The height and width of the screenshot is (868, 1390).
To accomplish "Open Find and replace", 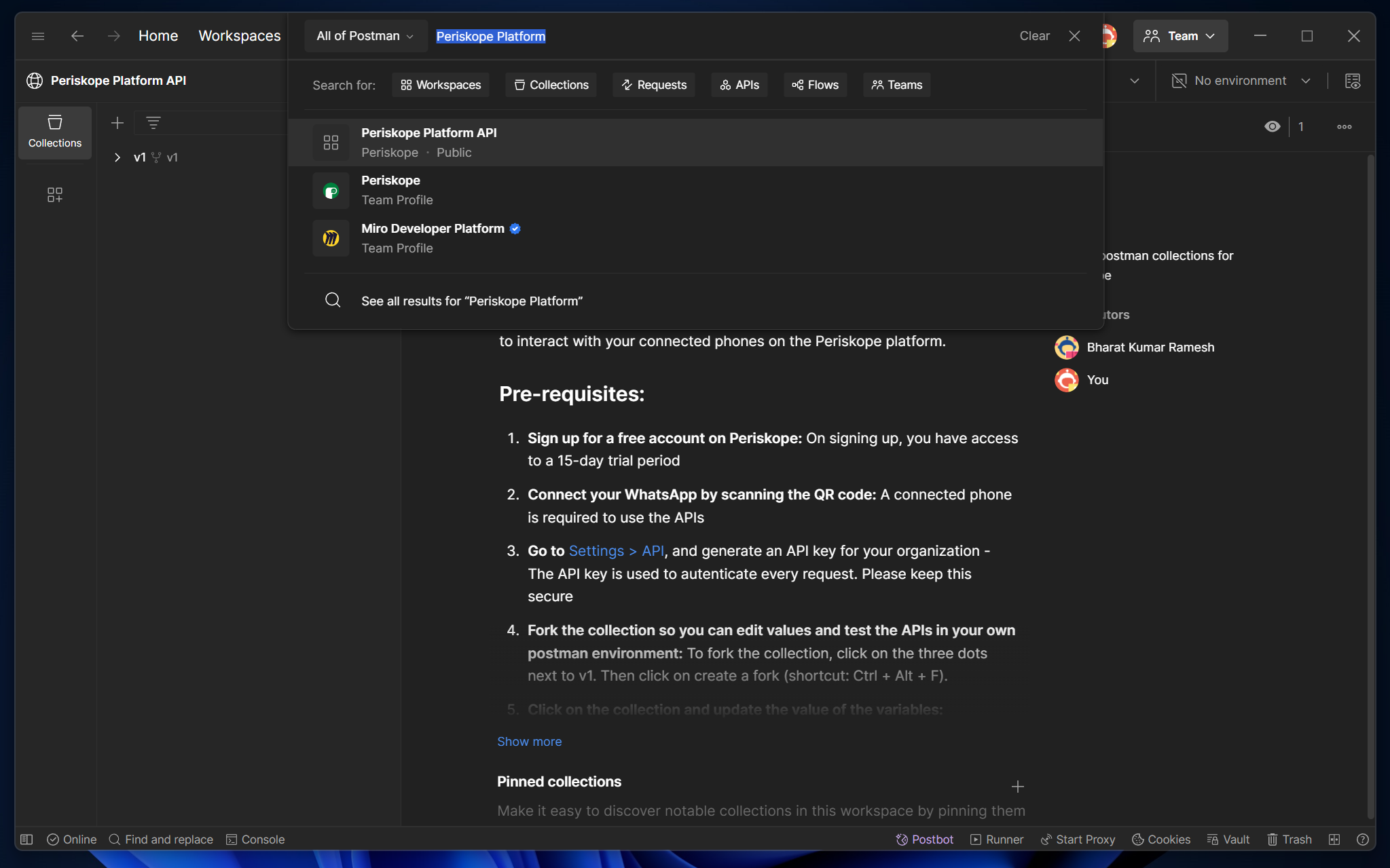I will pyautogui.click(x=161, y=839).
